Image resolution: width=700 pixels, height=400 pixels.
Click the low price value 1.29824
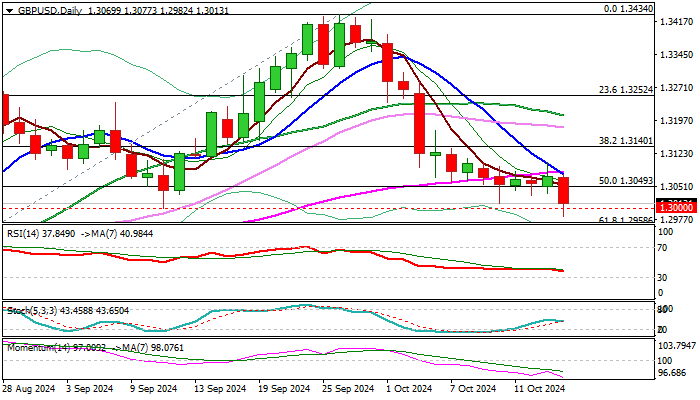coord(176,11)
